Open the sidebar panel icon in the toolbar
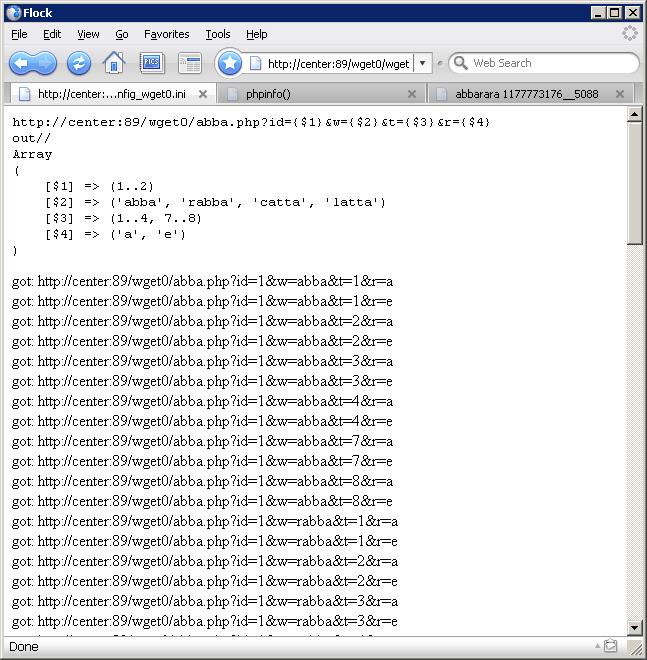 [x=189, y=63]
